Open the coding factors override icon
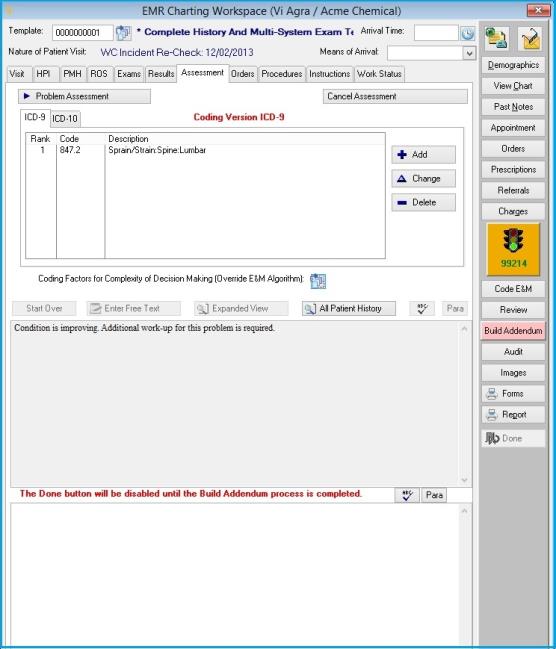Image resolution: width=556 pixels, height=649 pixels. point(318,281)
